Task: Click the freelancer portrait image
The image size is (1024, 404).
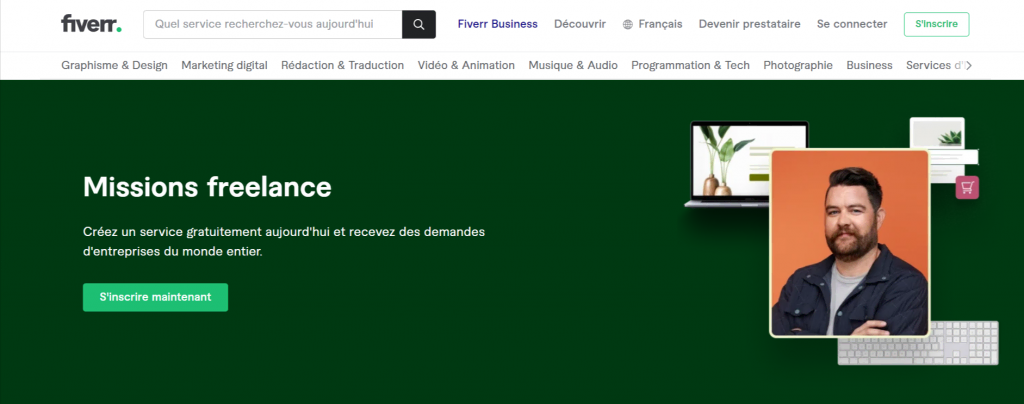Action: 850,243
